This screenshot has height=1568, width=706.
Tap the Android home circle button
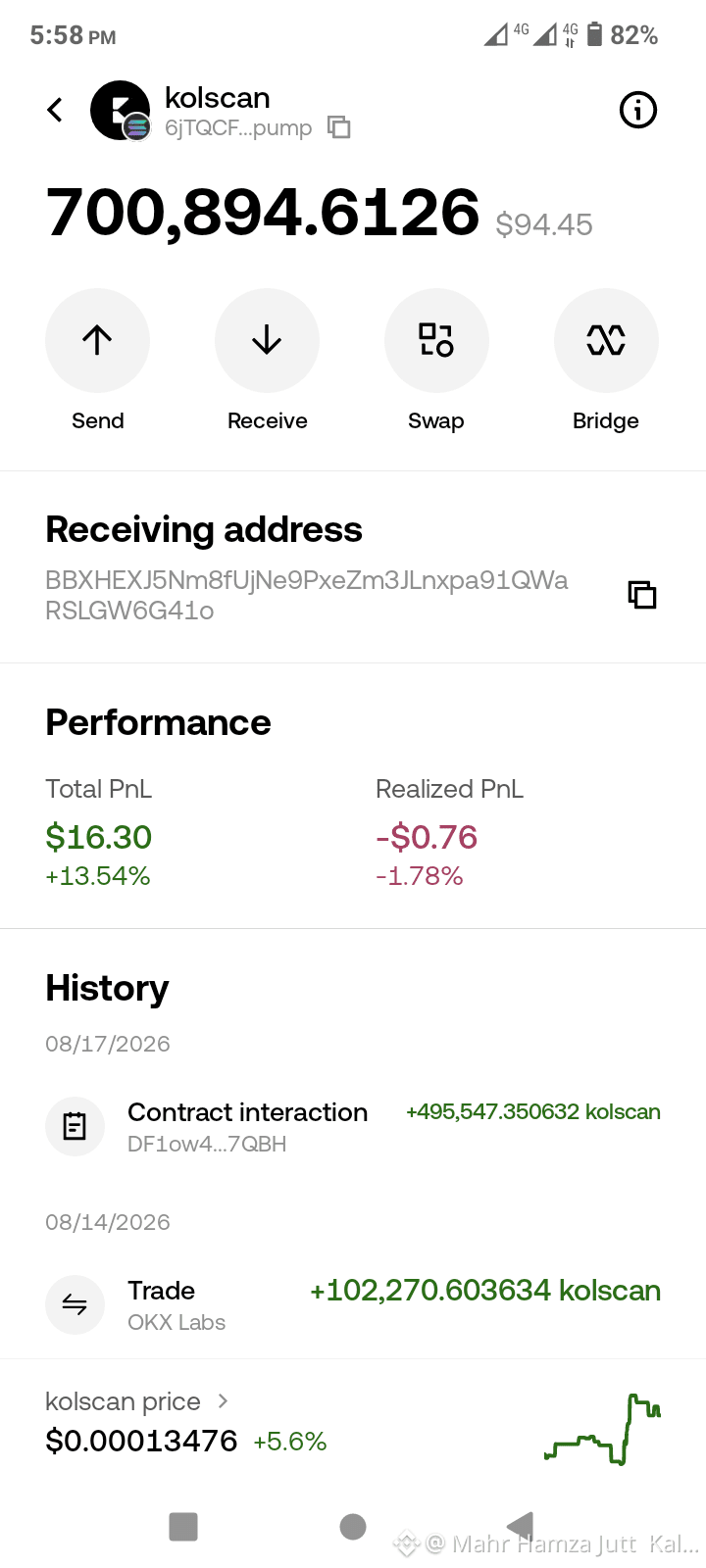353,1527
